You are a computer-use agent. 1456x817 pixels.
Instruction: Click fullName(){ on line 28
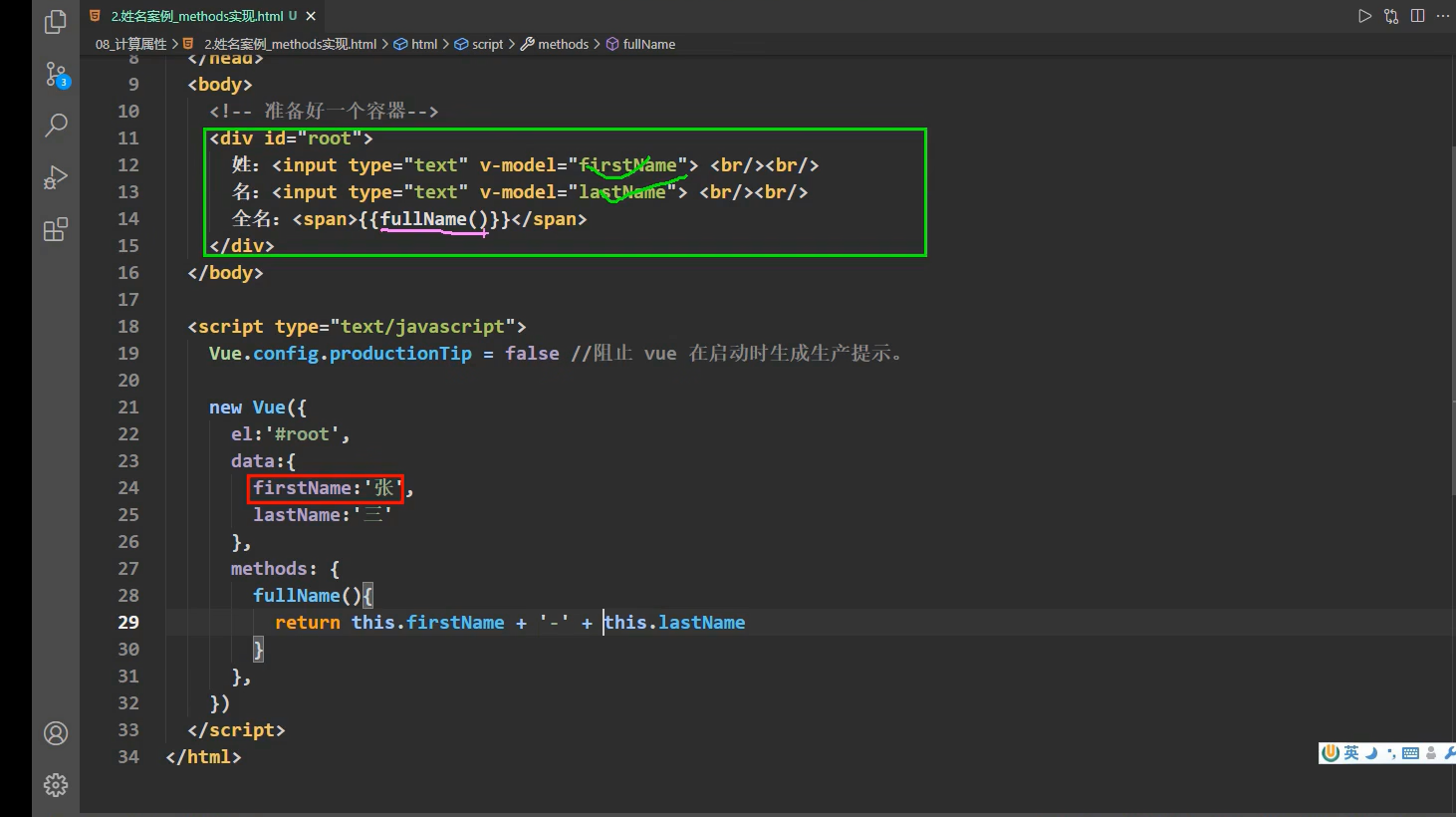(x=313, y=596)
